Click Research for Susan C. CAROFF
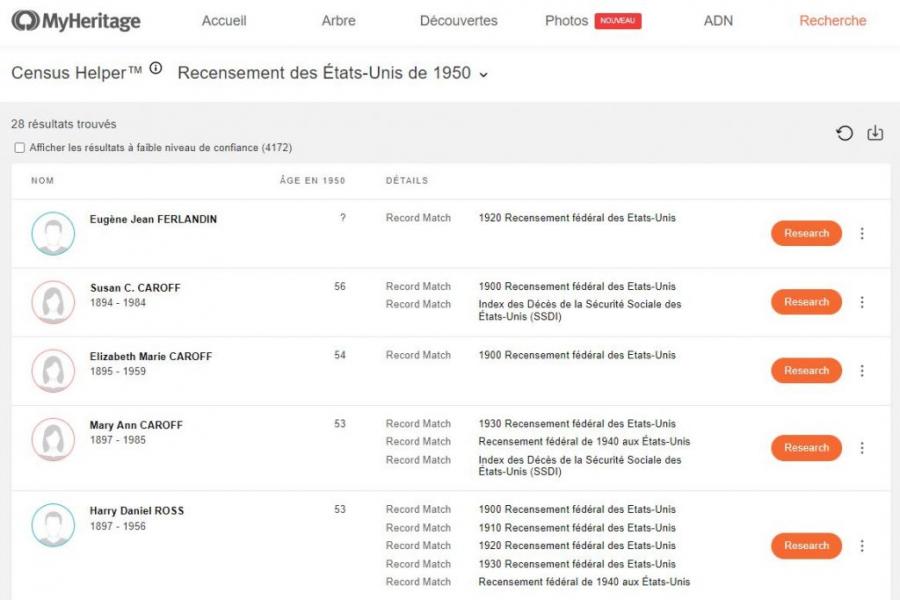The height and width of the screenshot is (600, 900). point(806,302)
